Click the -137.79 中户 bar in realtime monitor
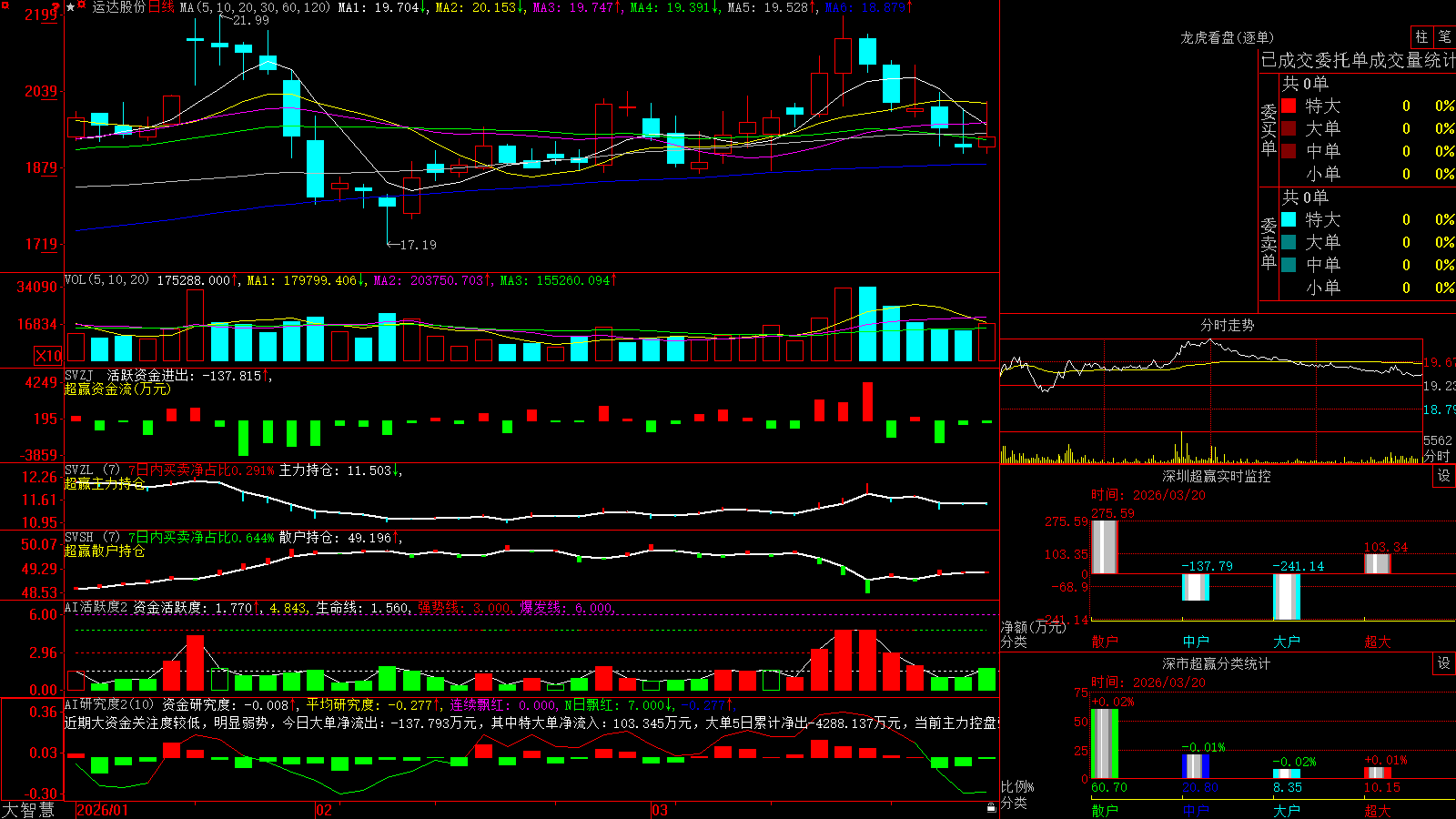This screenshot has width=1456, height=819. click(x=1196, y=587)
